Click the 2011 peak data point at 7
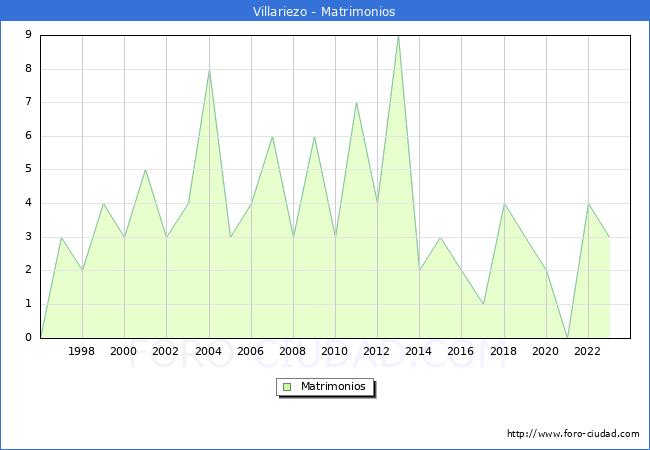This screenshot has width=650, height=450. point(356,103)
